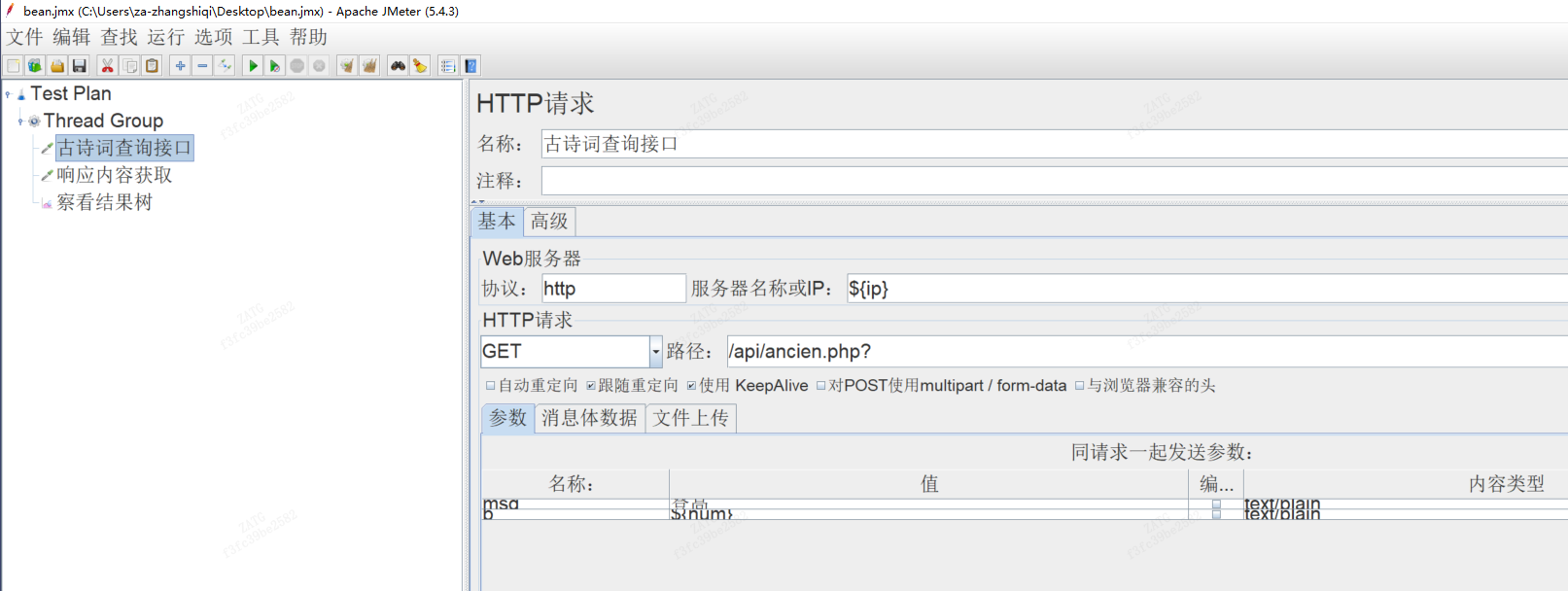Start the test with green play icon
The height and width of the screenshot is (591, 1568).
coord(253,66)
